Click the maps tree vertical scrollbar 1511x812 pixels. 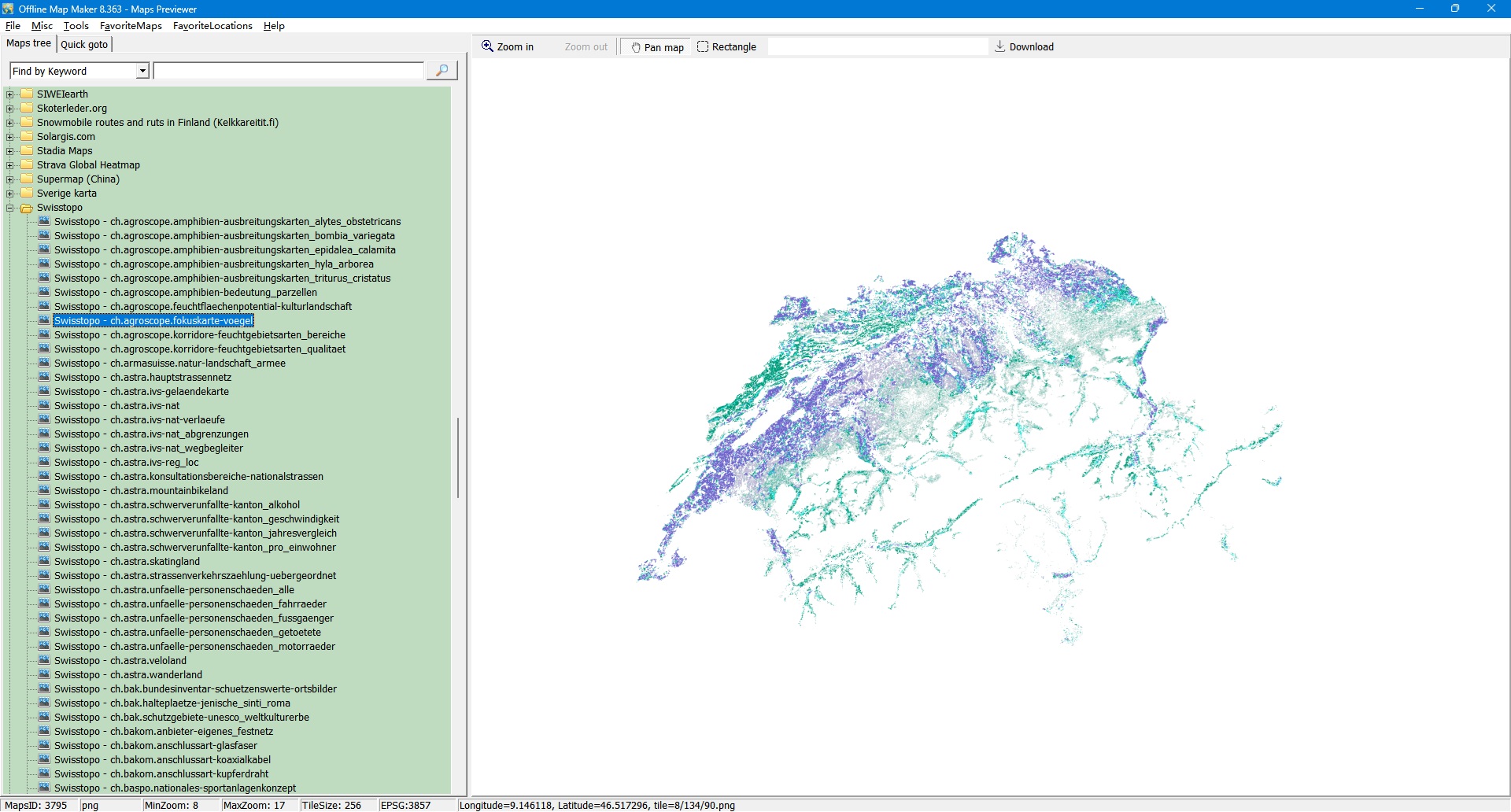(x=457, y=456)
